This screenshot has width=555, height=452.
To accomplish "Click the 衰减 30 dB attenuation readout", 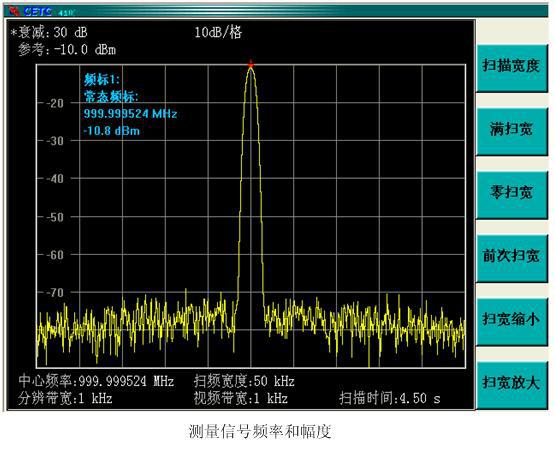I will pyautogui.click(x=49, y=33).
